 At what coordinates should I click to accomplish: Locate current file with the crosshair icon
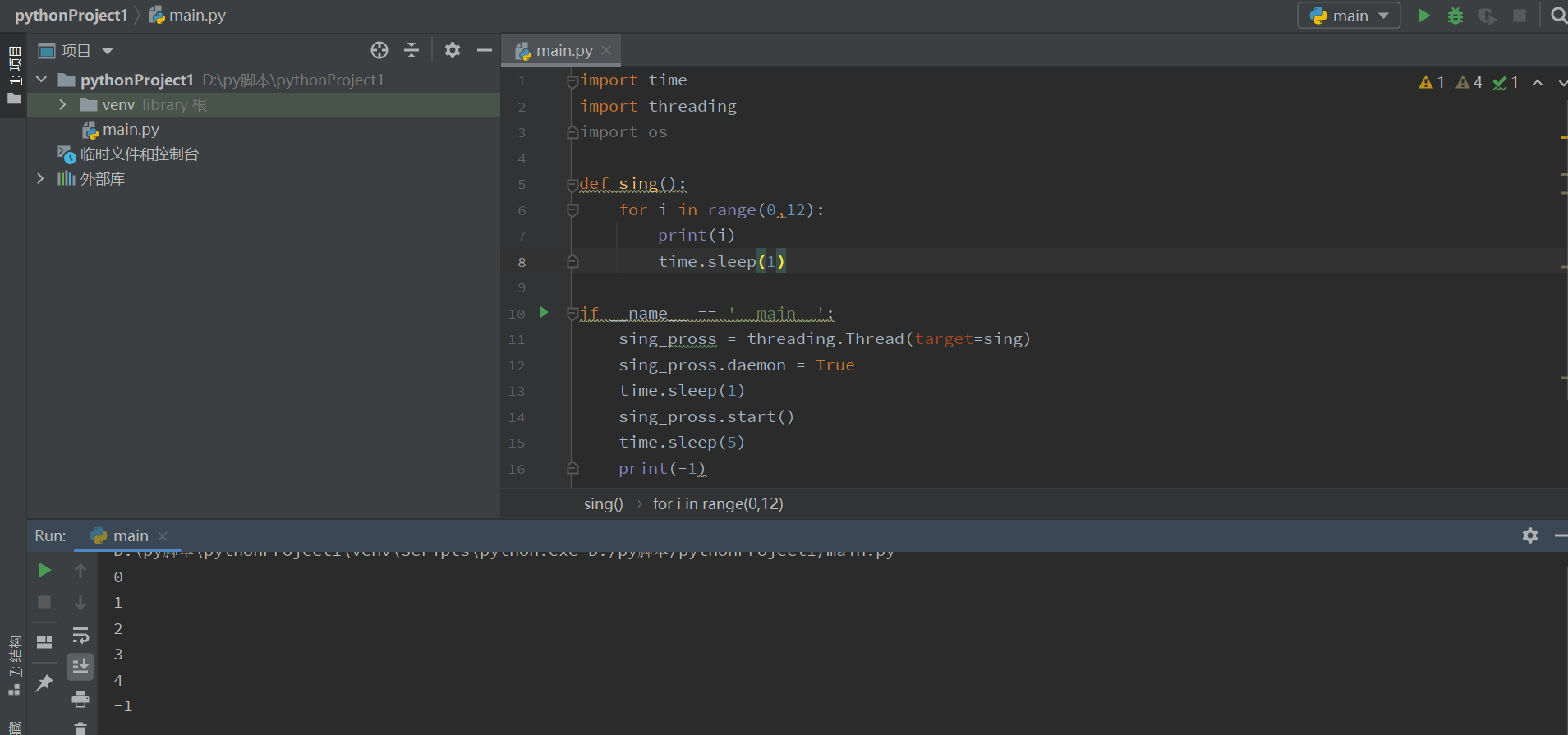coord(379,50)
